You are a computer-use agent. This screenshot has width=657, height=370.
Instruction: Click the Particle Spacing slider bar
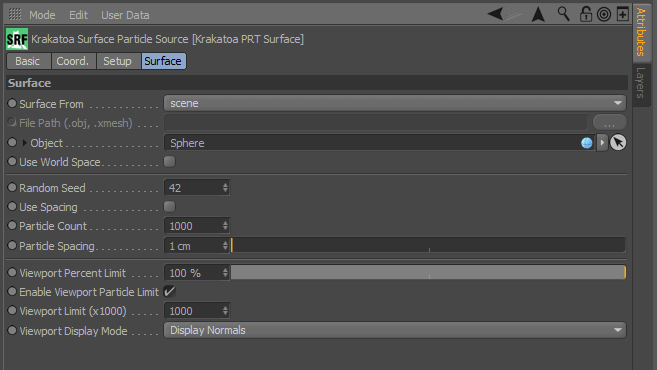click(428, 245)
